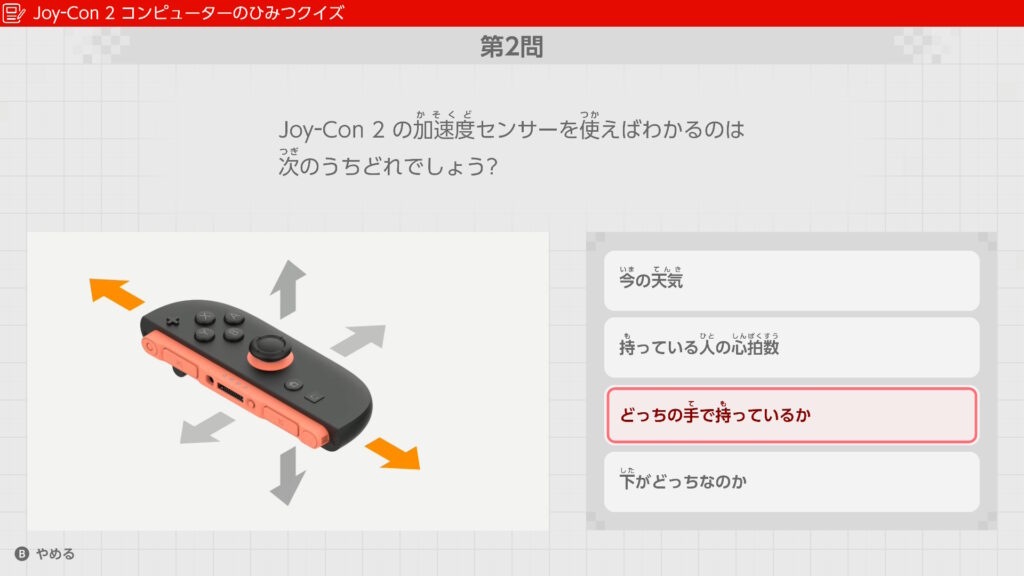Viewport: 1024px width, 576px height.
Task: Click the gray arrow pointing lower-left
Action: (207, 428)
